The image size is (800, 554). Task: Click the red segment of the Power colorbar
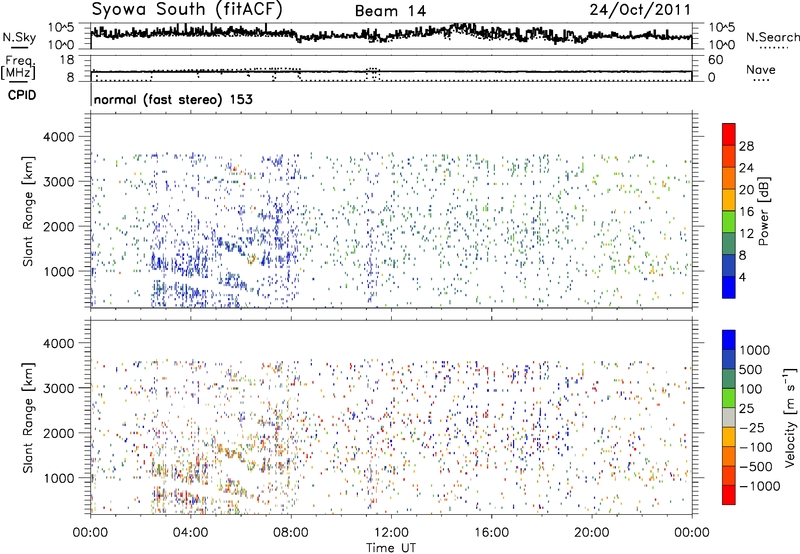pyautogui.click(x=729, y=134)
